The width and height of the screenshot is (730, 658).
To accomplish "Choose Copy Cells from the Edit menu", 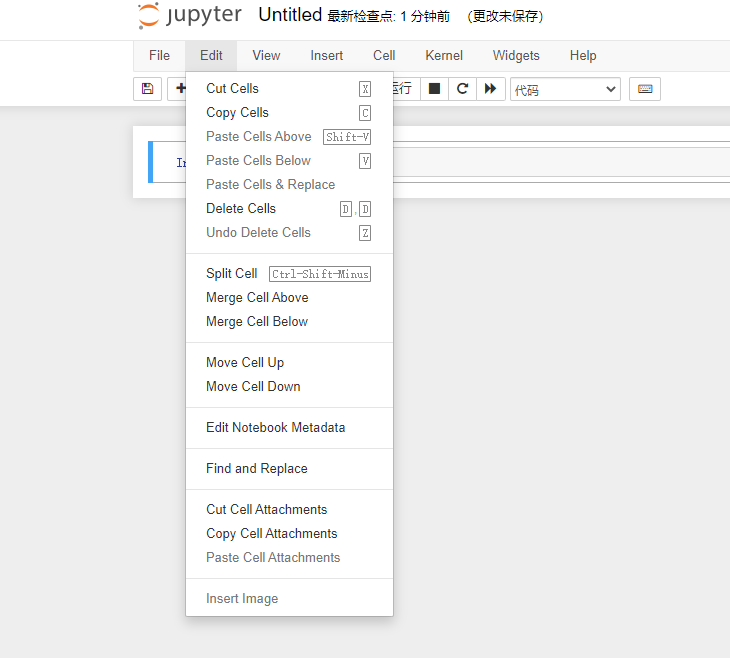I will coord(289,113).
